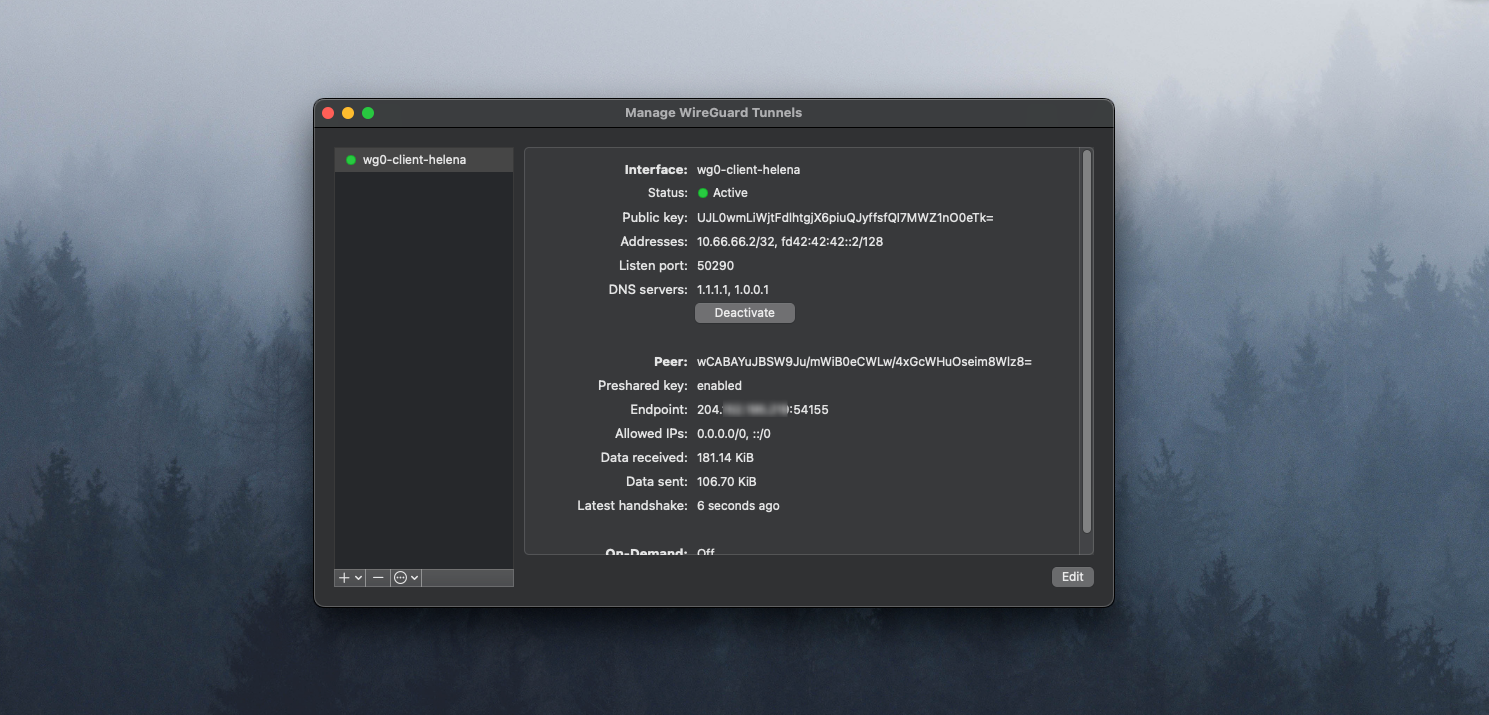The height and width of the screenshot is (715, 1489).
Task: Click the Listen port value 50290
Action: 715,266
